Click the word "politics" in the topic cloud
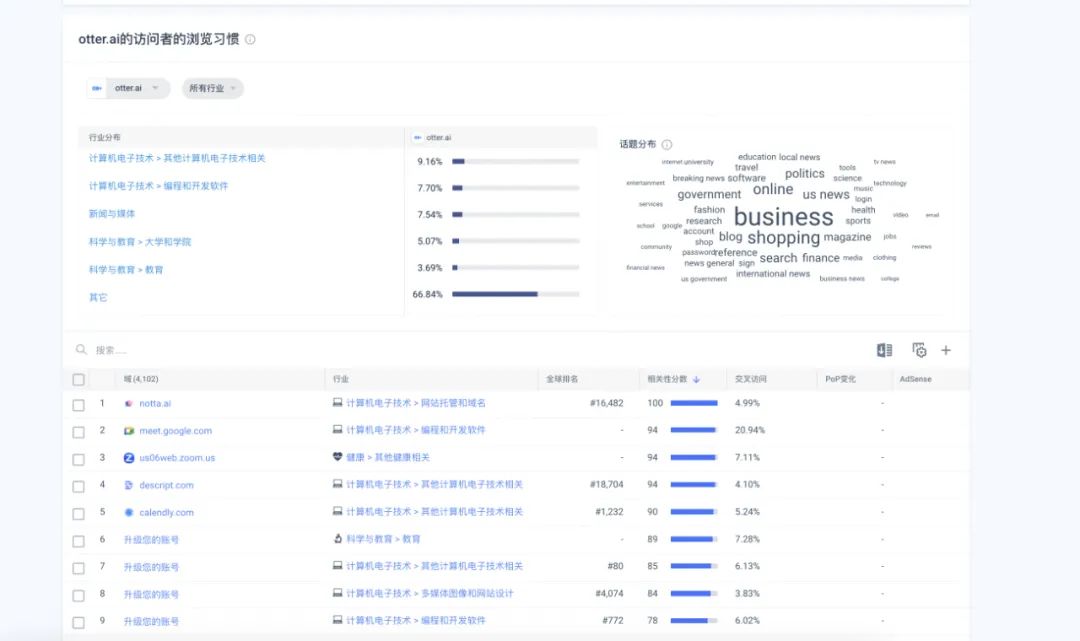The width and height of the screenshot is (1080, 641). 804,174
